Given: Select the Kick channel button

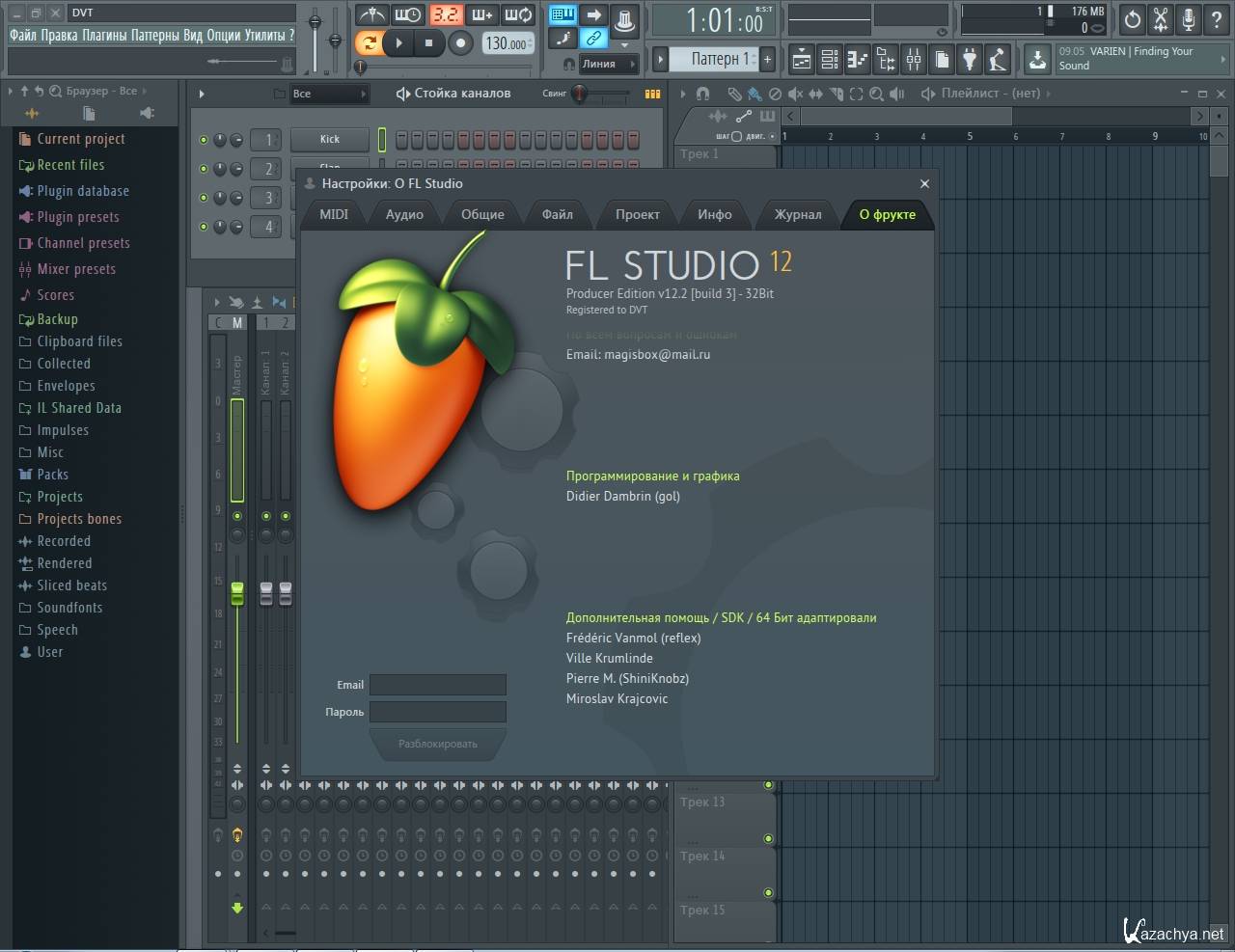Looking at the screenshot, I should tap(330, 140).
